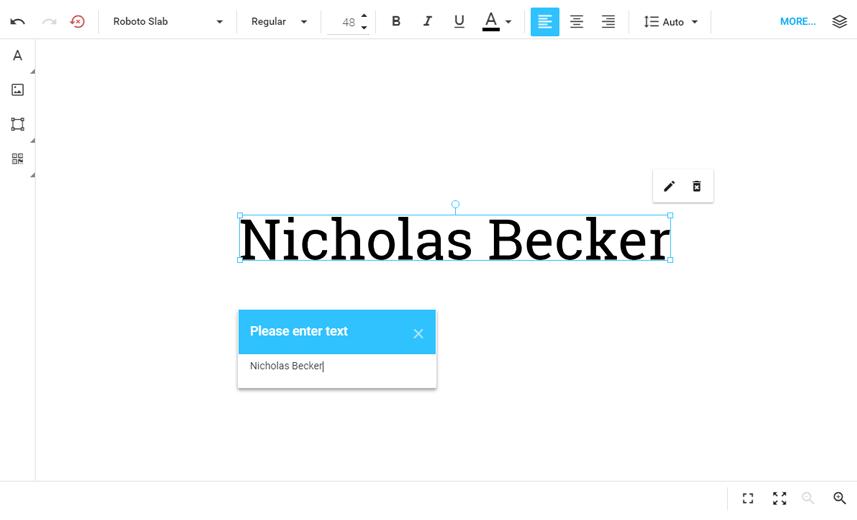The width and height of the screenshot is (857, 520).
Task: Click the text color A swatch
Action: tap(491, 22)
